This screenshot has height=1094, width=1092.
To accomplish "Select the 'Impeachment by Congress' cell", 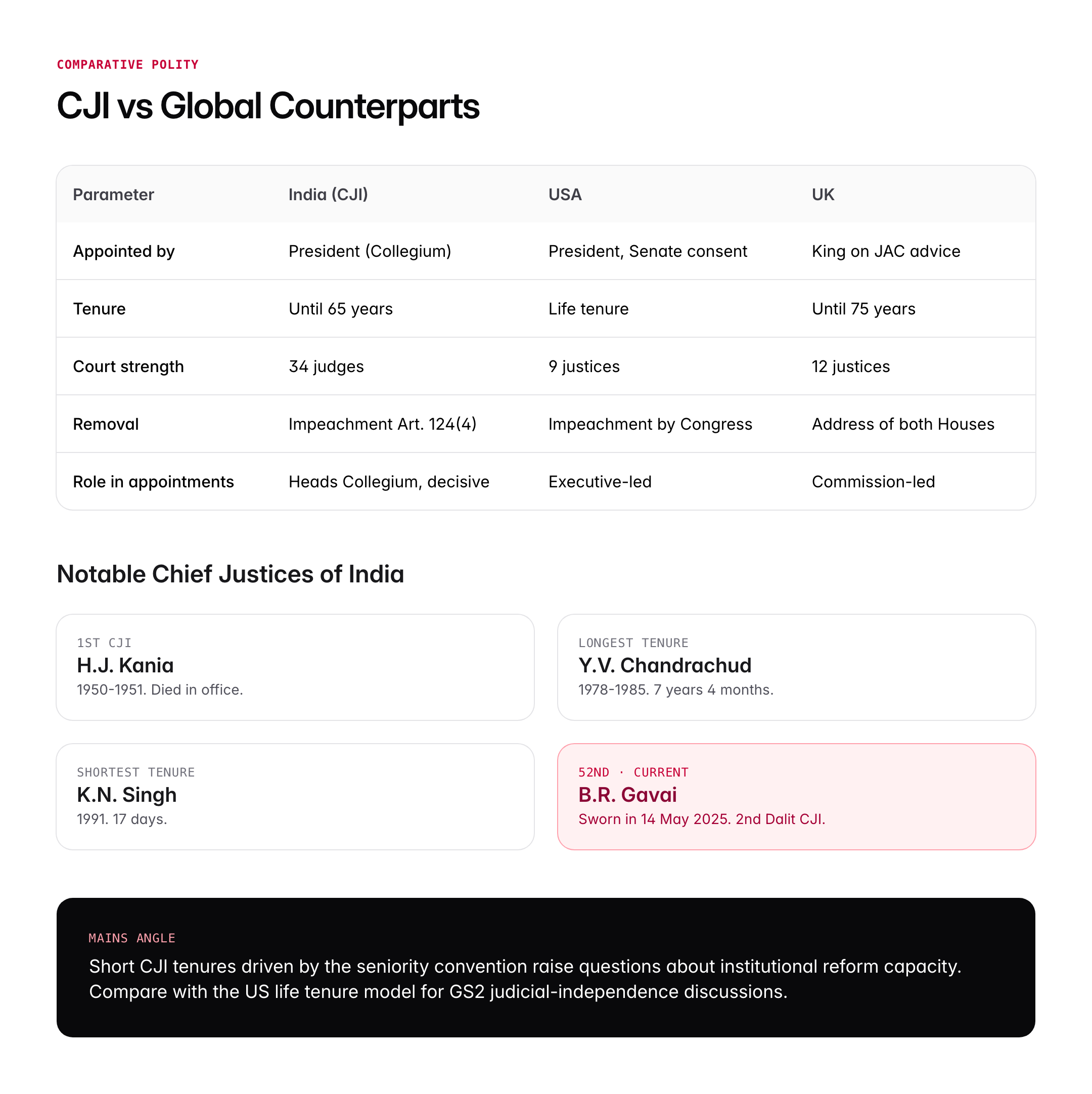I will 650,424.
